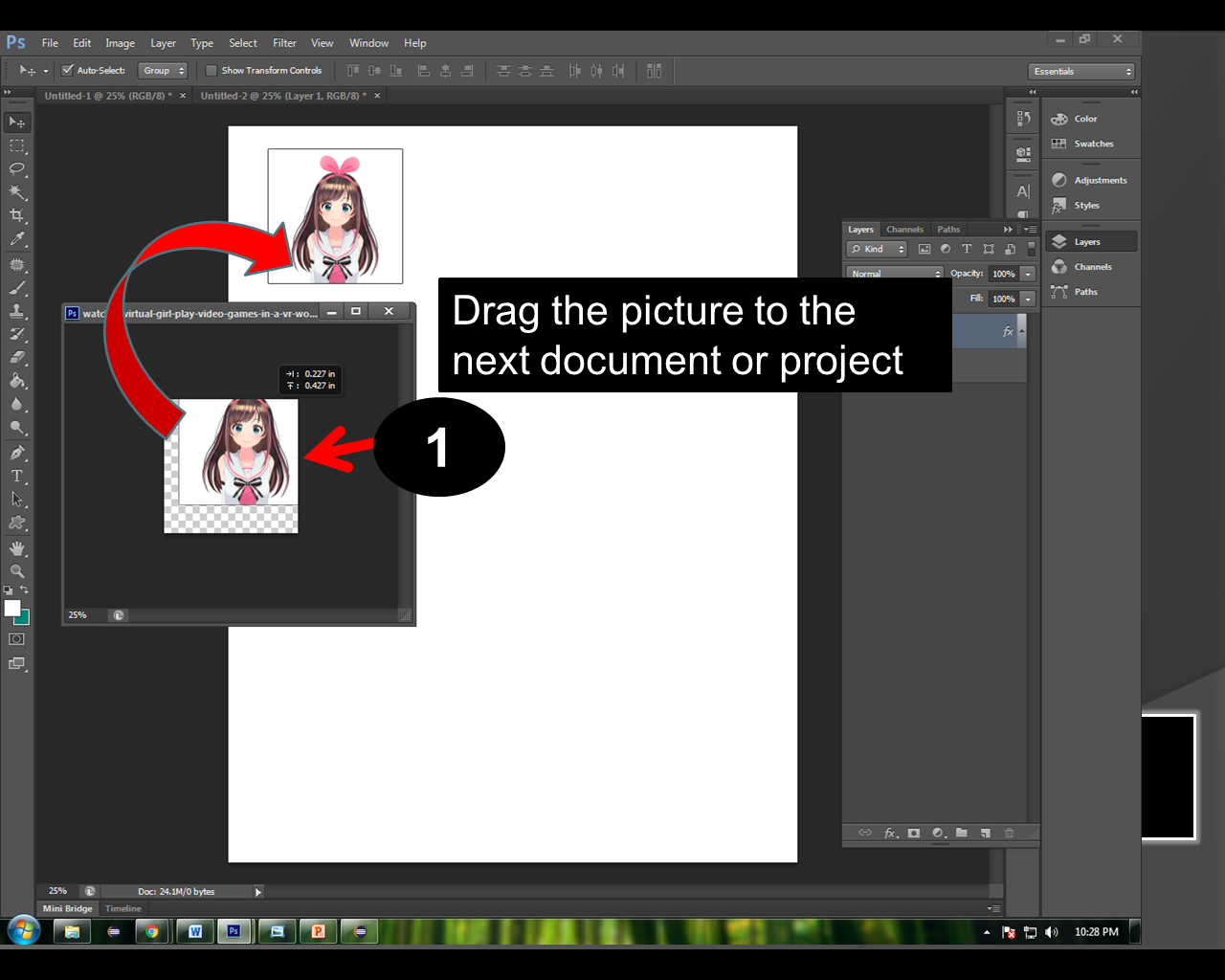The width and height of the screenshot is (1225, 980).
Task: Enable Show Transform Controls
Action: coord(211,70)
